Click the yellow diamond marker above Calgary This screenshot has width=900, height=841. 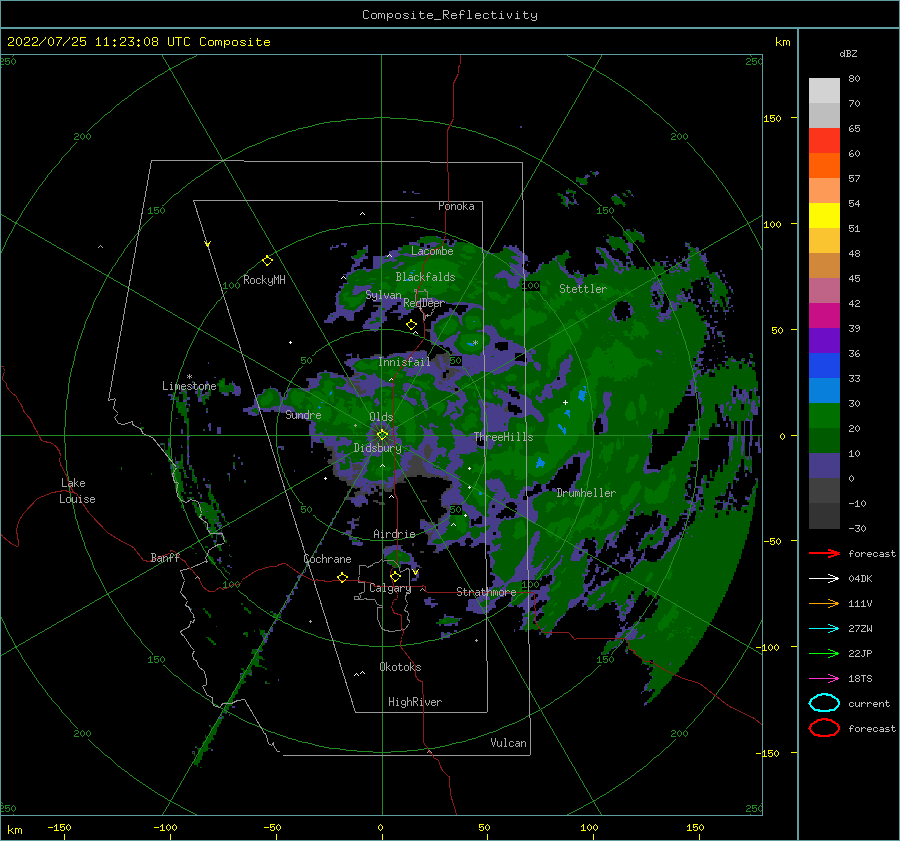tap(395, 576)
